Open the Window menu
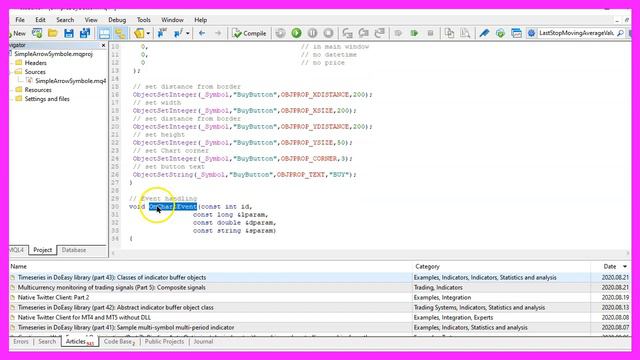This screenshot has width=640, height=360. (x=172, y=20)
